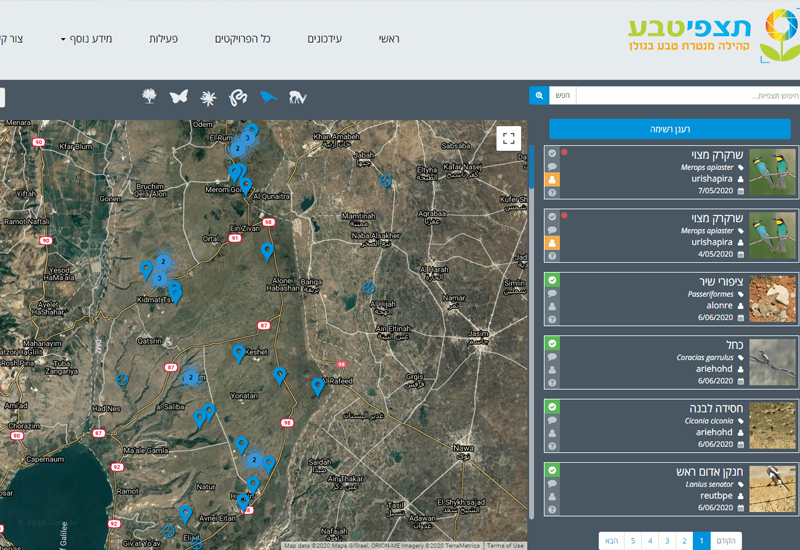Go to the עידכונים page
This screenshot has height=550, width=800.
(323, 39)
